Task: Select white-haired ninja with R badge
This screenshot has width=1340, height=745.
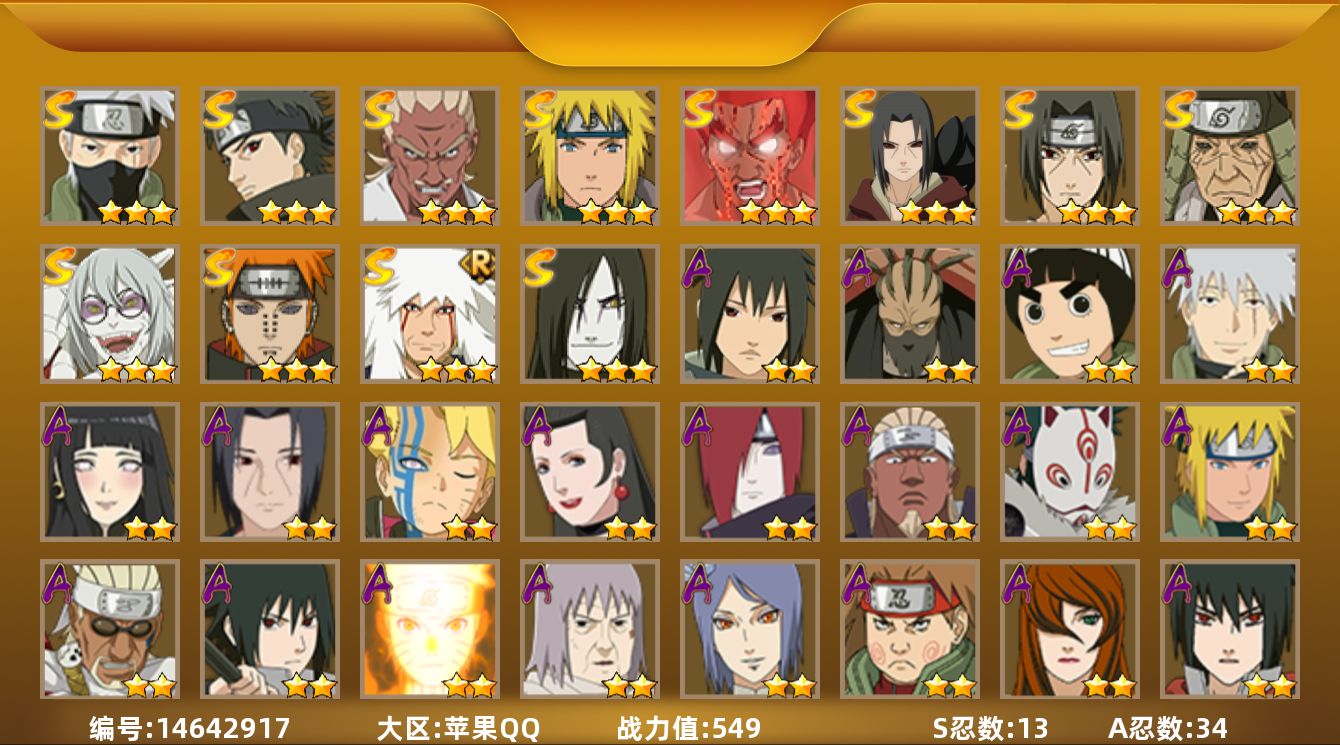Action: (429, 314)
